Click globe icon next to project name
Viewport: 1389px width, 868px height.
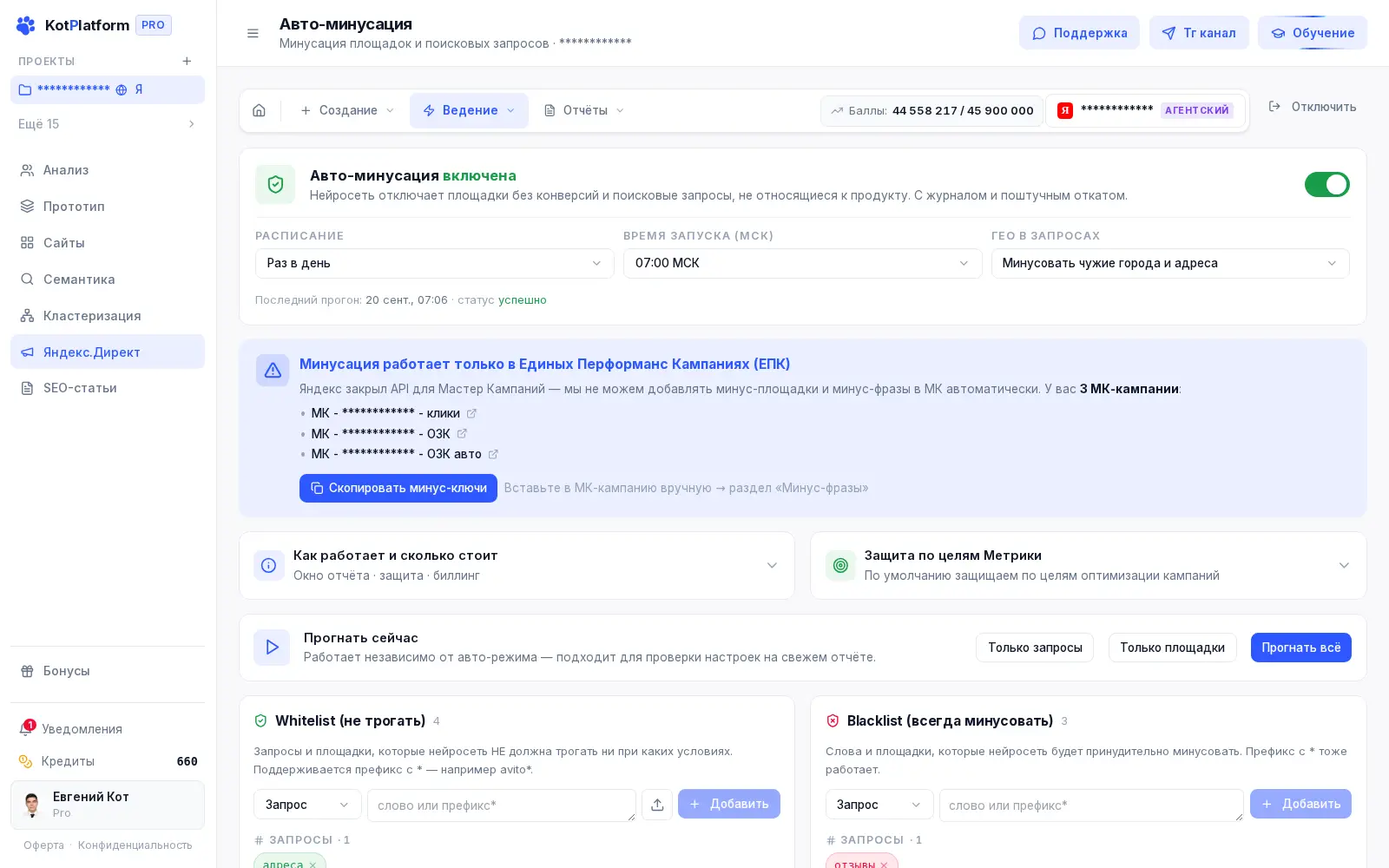click(x=122, y=89)
